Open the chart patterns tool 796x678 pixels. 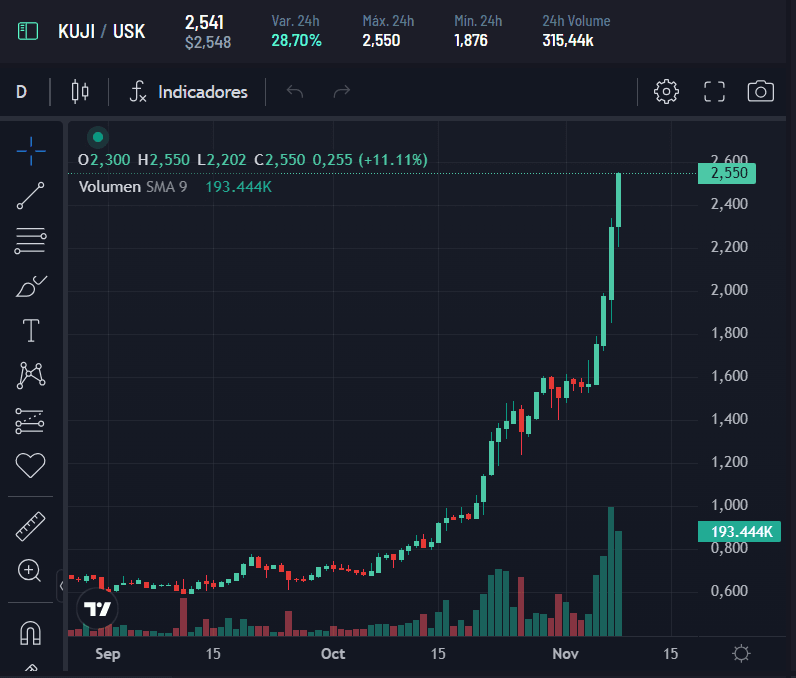(31, 375)
